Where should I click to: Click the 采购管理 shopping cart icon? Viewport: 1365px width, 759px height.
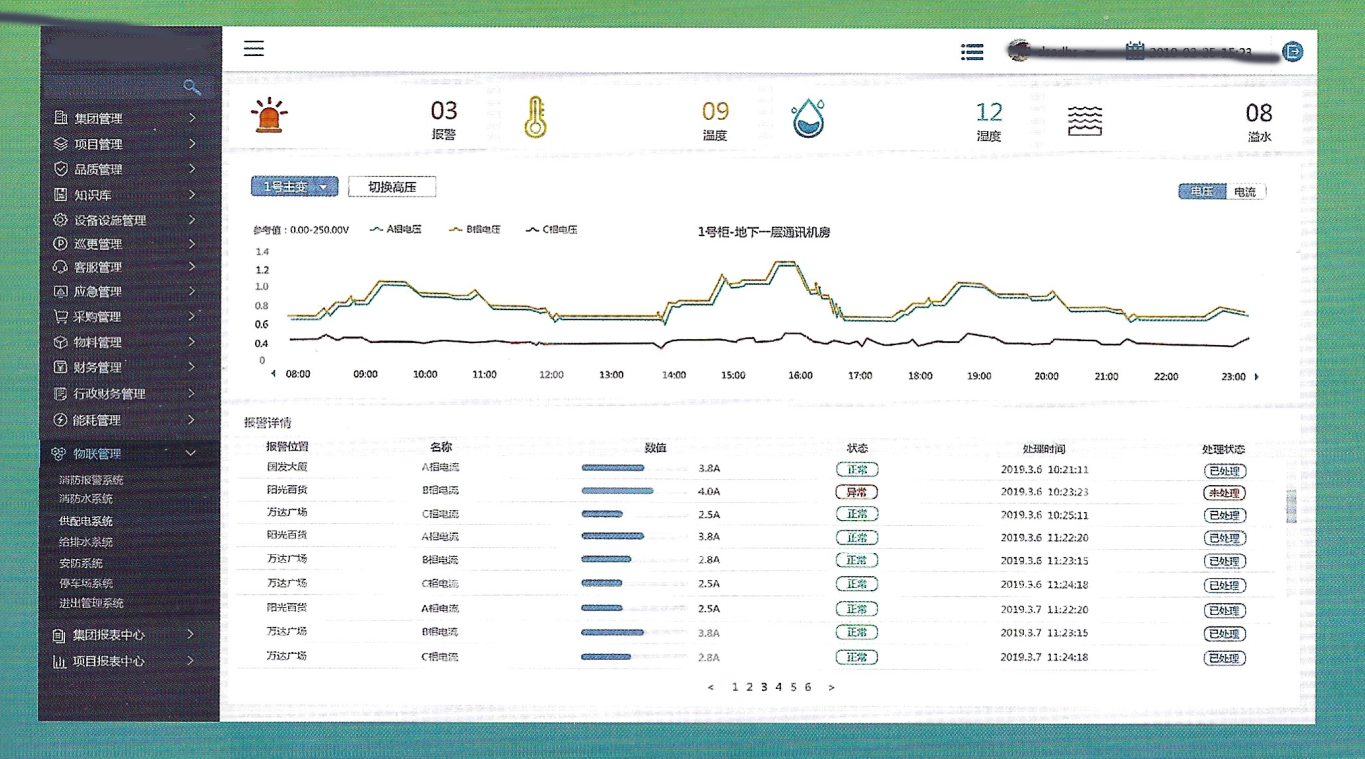(x=61, y=317)
